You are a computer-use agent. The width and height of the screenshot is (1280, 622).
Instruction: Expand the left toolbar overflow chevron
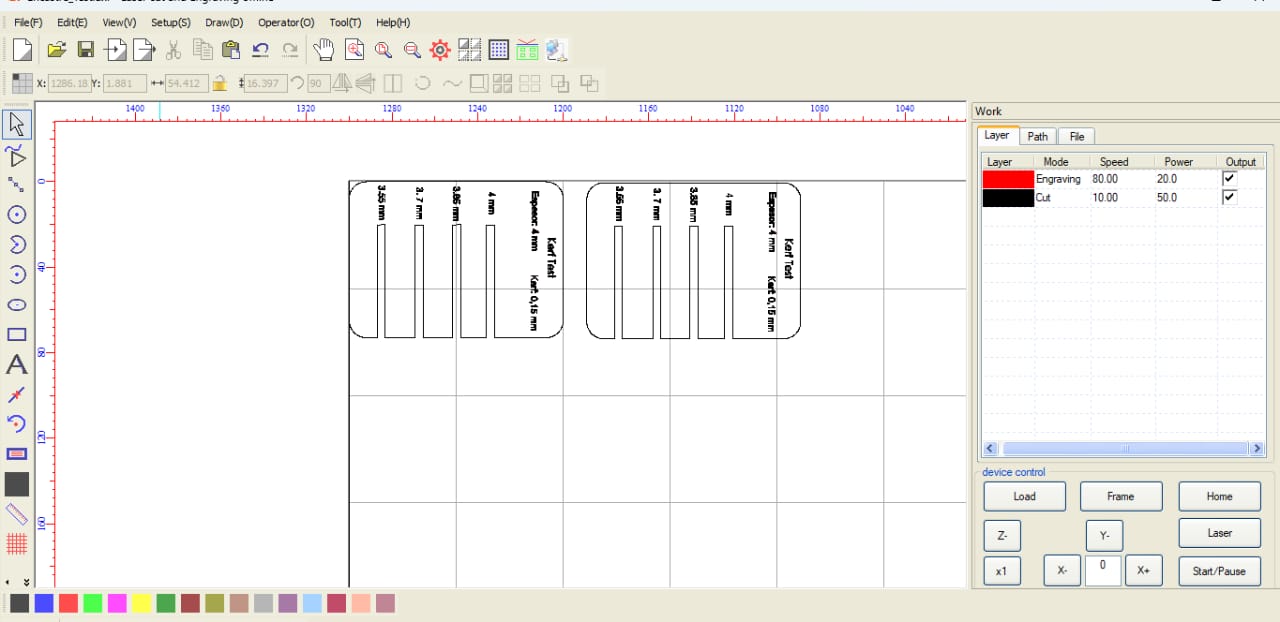coord(26,581)
